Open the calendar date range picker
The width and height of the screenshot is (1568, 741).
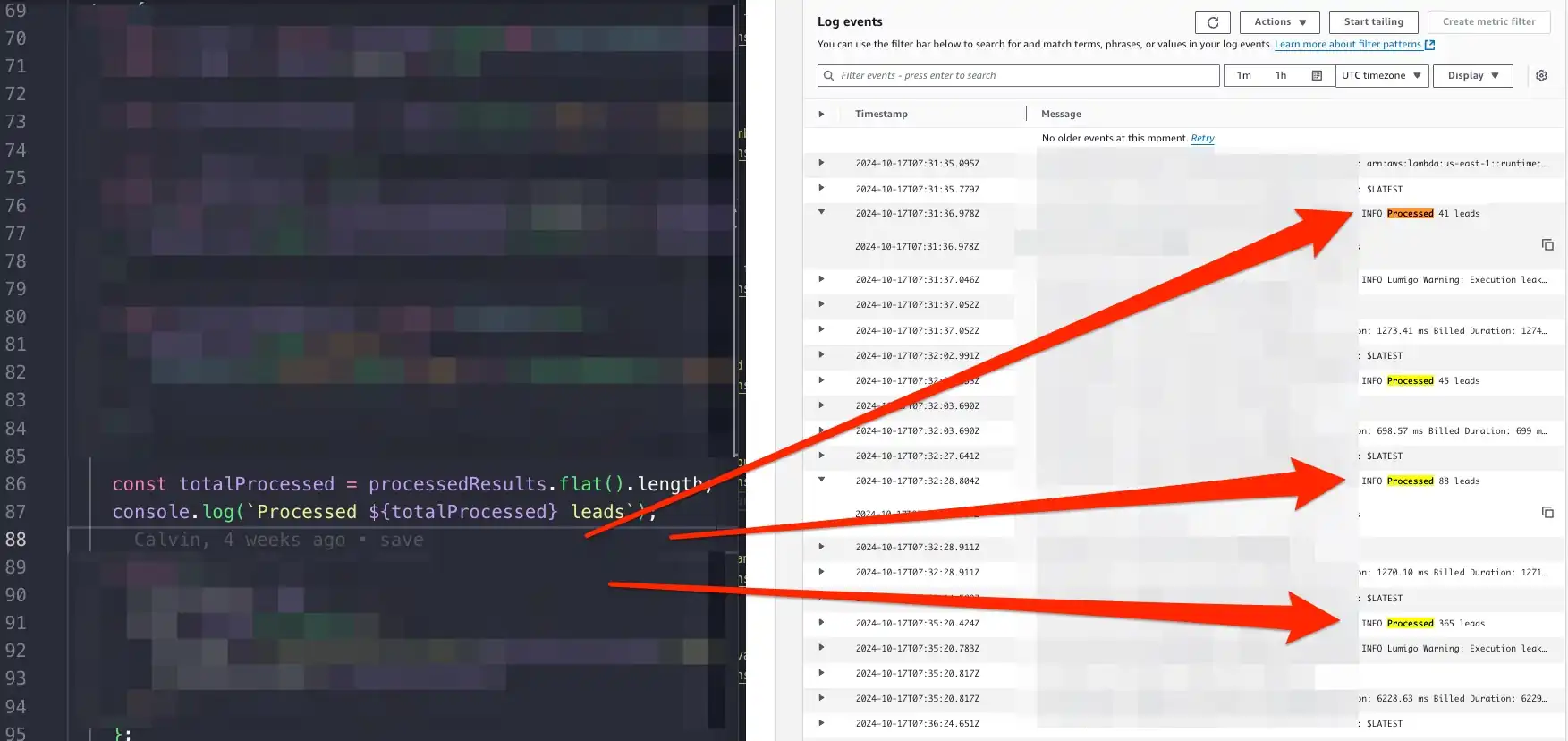[x=1317, y=76]
